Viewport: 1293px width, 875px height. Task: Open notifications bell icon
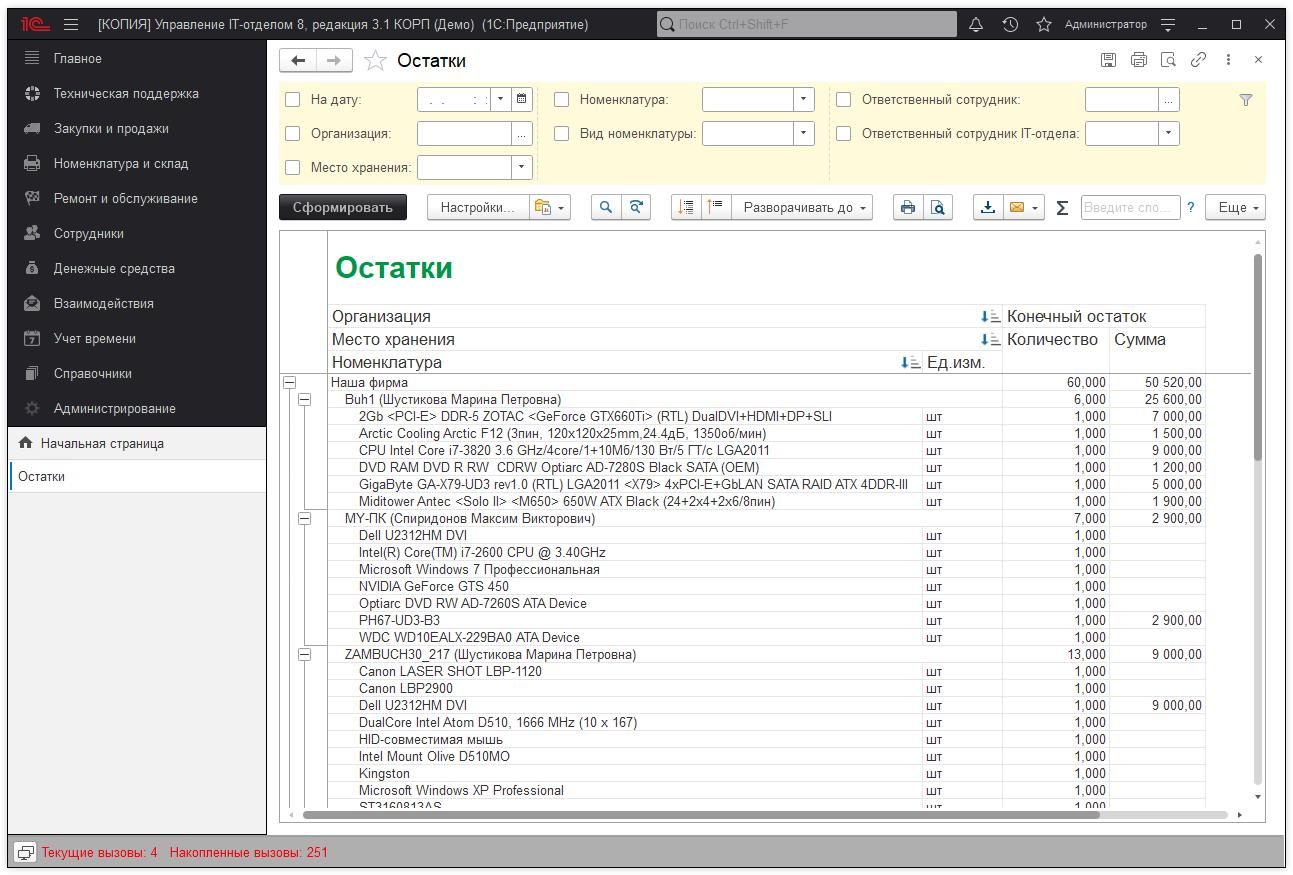click(976, 24)
